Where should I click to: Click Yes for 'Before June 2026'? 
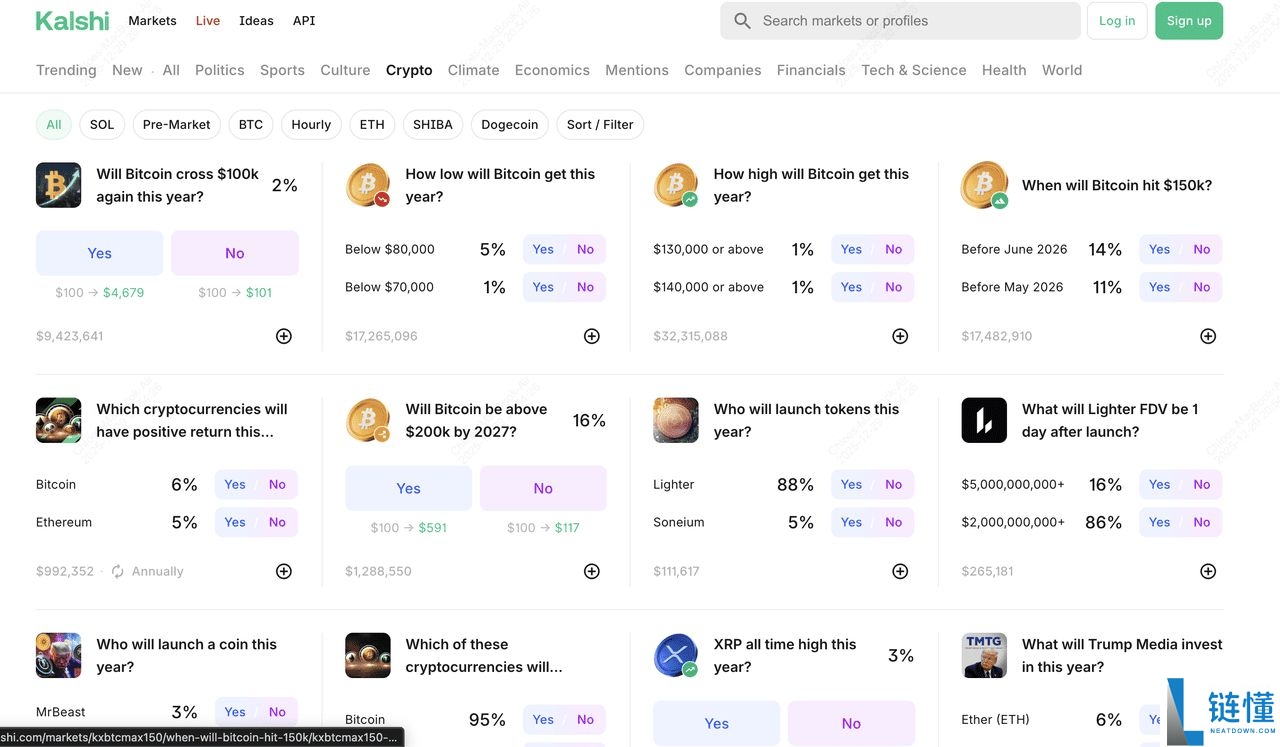coord(1159,249)
